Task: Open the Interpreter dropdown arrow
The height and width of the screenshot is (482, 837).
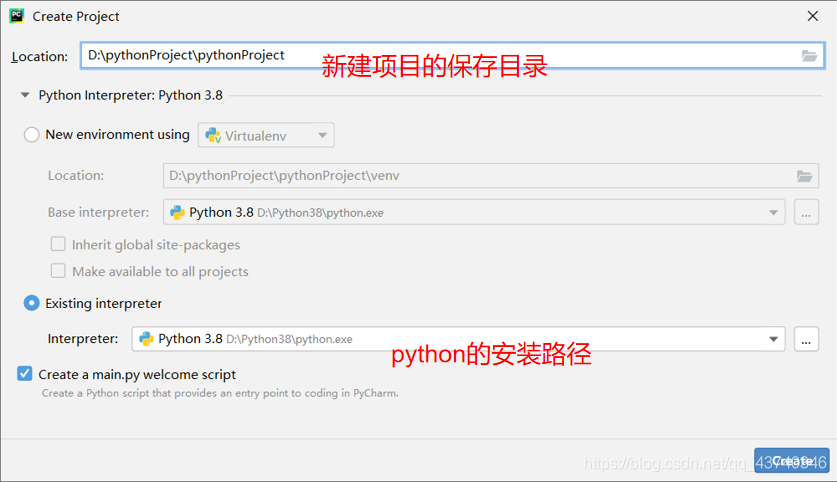Action: [773, 339]
